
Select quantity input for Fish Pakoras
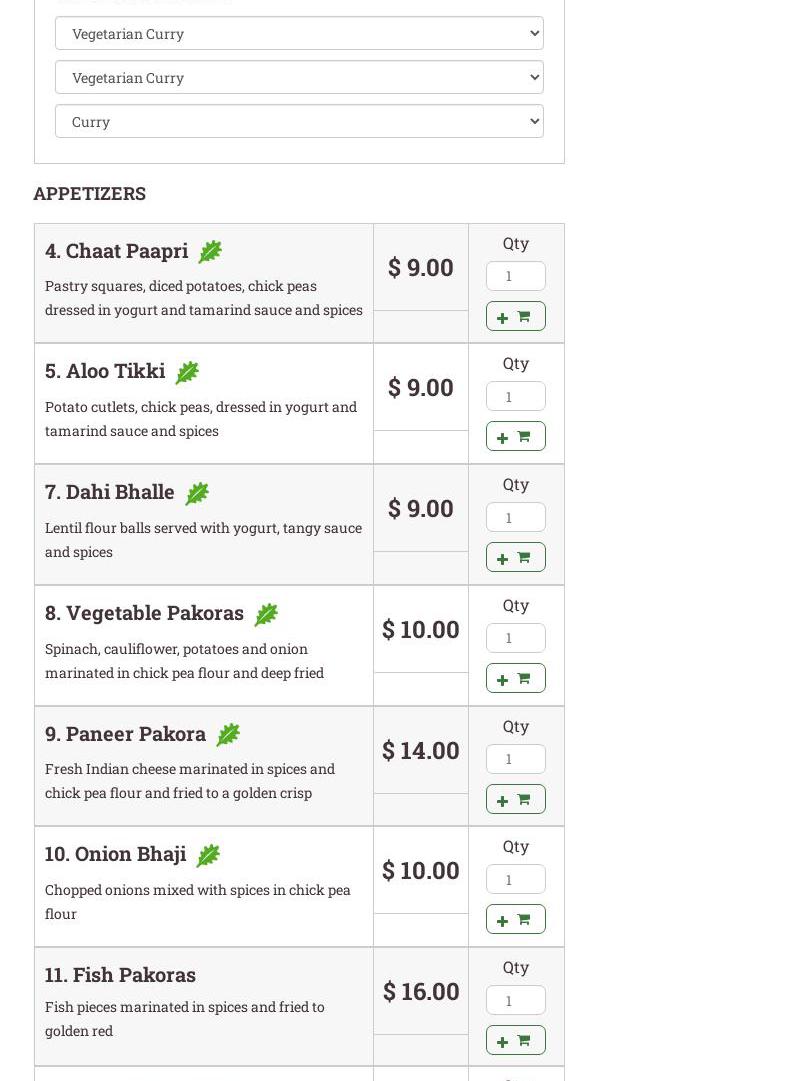(x=515, y=1000)
